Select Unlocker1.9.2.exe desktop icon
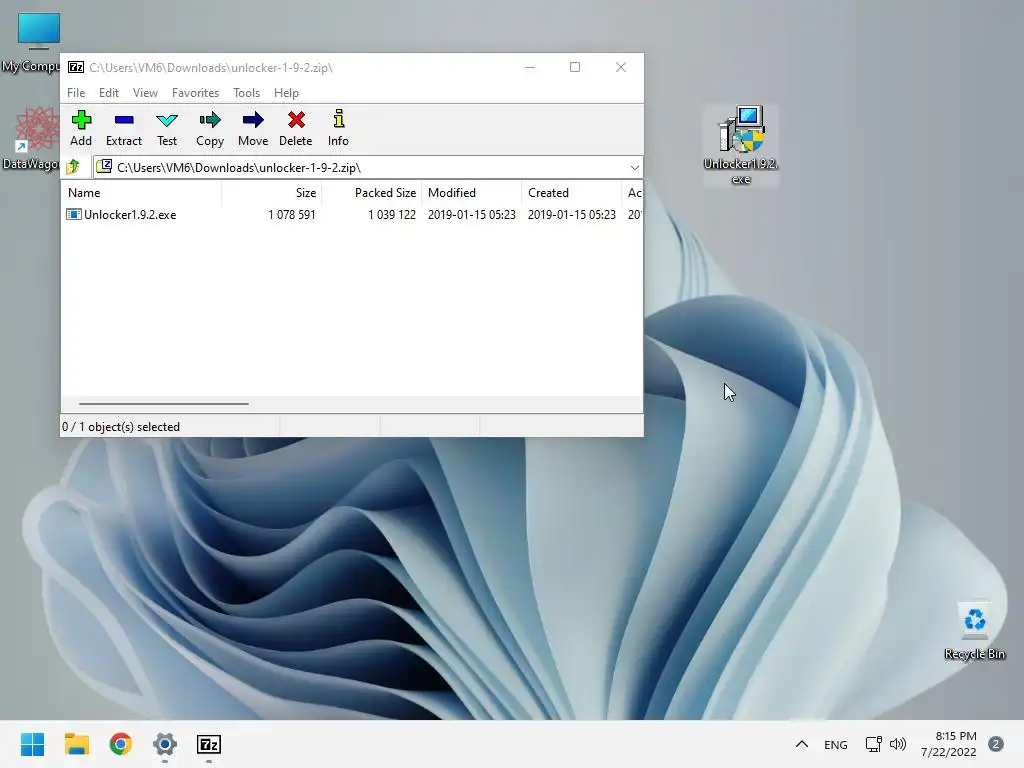The height and width of the screenshot is (768, 1024). (741, 145)
